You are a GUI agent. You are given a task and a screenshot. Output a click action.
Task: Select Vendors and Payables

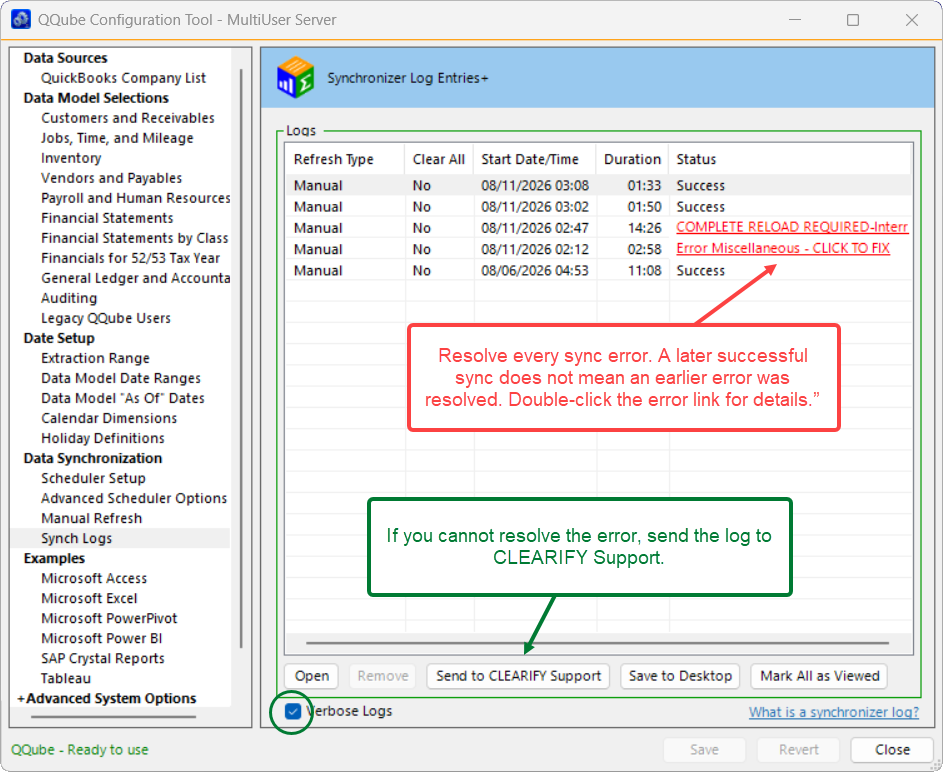click(x=111, y=178)
